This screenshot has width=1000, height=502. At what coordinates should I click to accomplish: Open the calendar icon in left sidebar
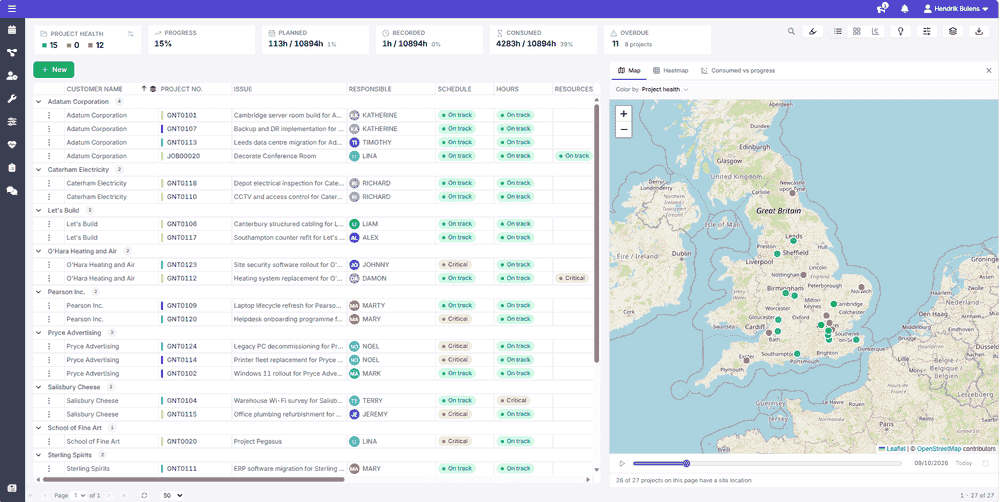(x=12, y=30)
